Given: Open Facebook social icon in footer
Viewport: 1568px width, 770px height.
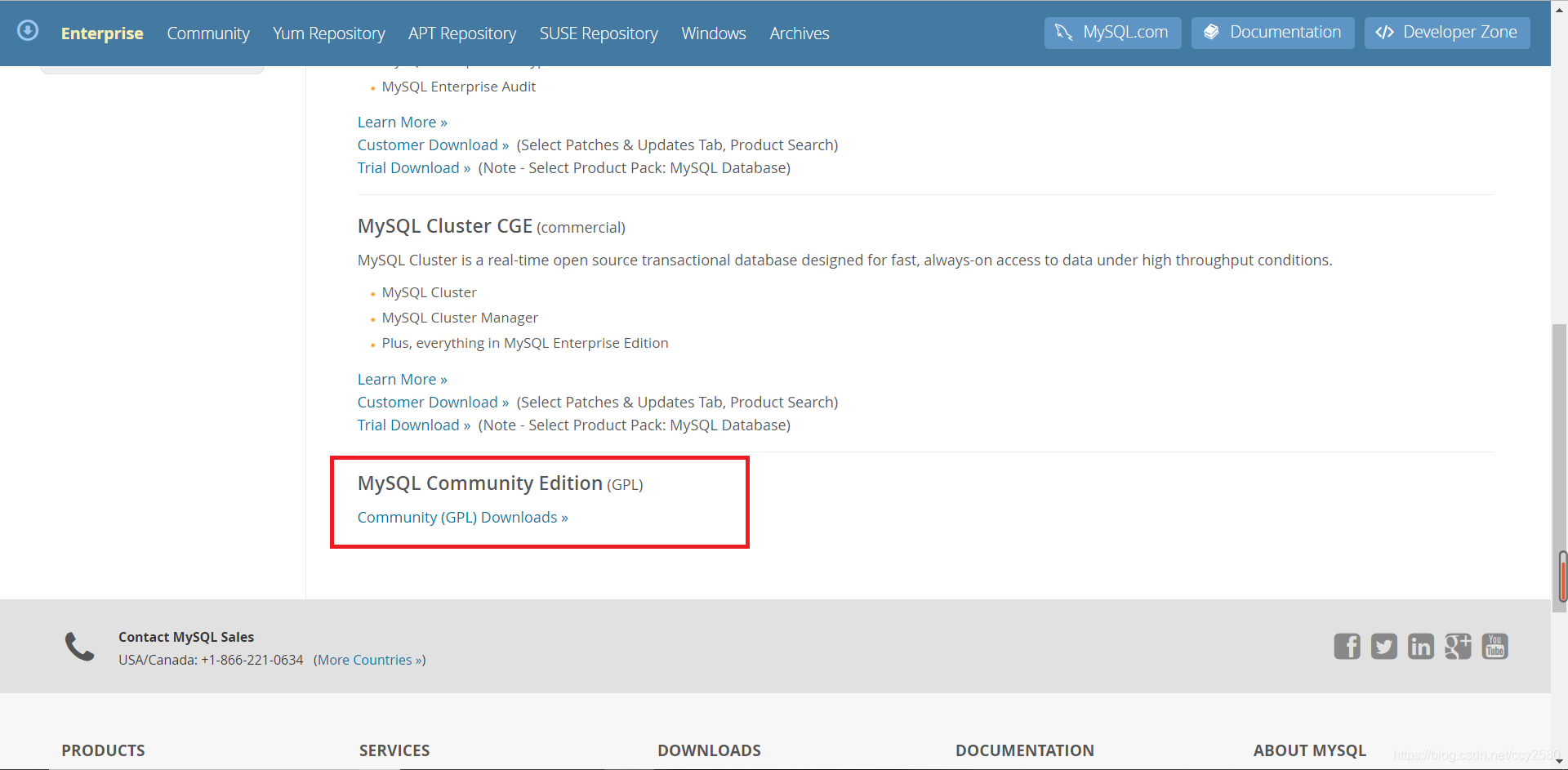Looking at the screenshot, I should coord(1347,646).
